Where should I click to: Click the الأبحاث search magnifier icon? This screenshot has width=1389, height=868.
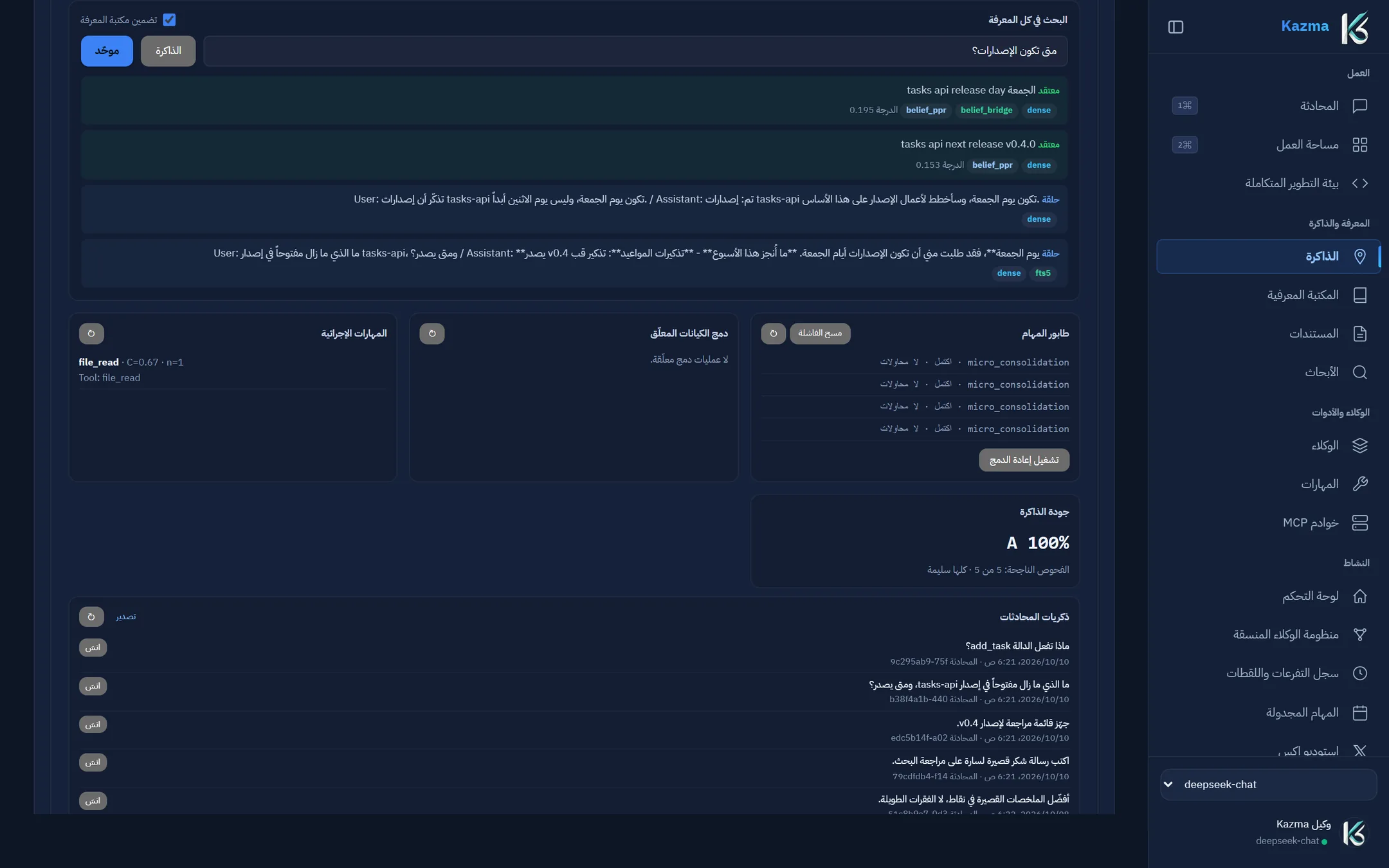1359,372
